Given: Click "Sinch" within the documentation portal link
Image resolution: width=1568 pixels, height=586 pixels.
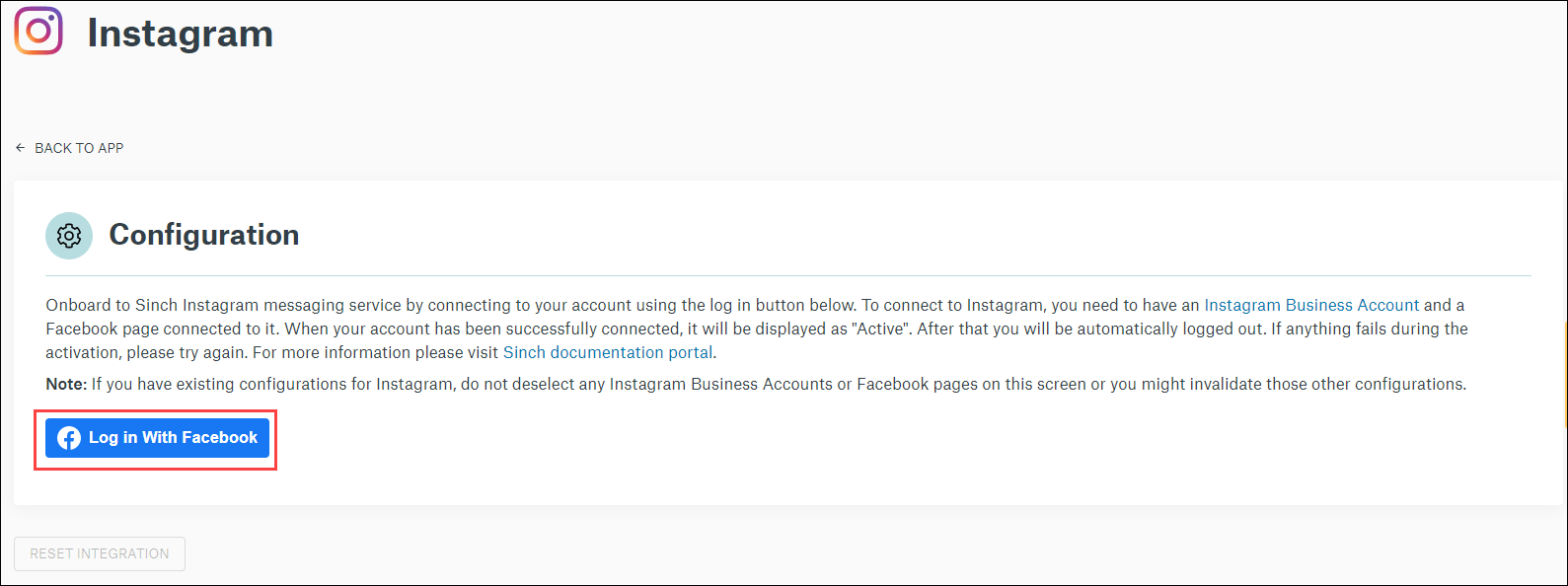Looking at the screenshot, I should pos(524,352).
